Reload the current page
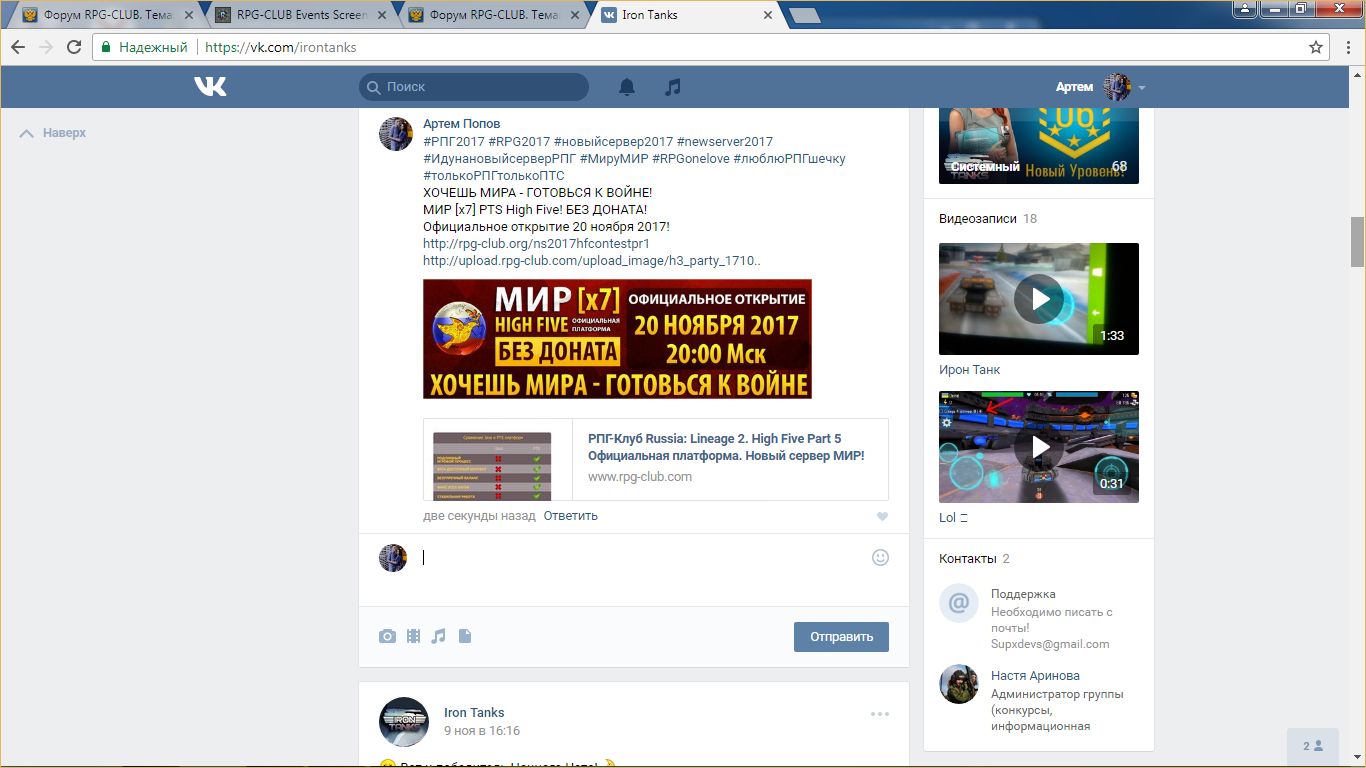The image size is (1366, 768). (74, 47)
